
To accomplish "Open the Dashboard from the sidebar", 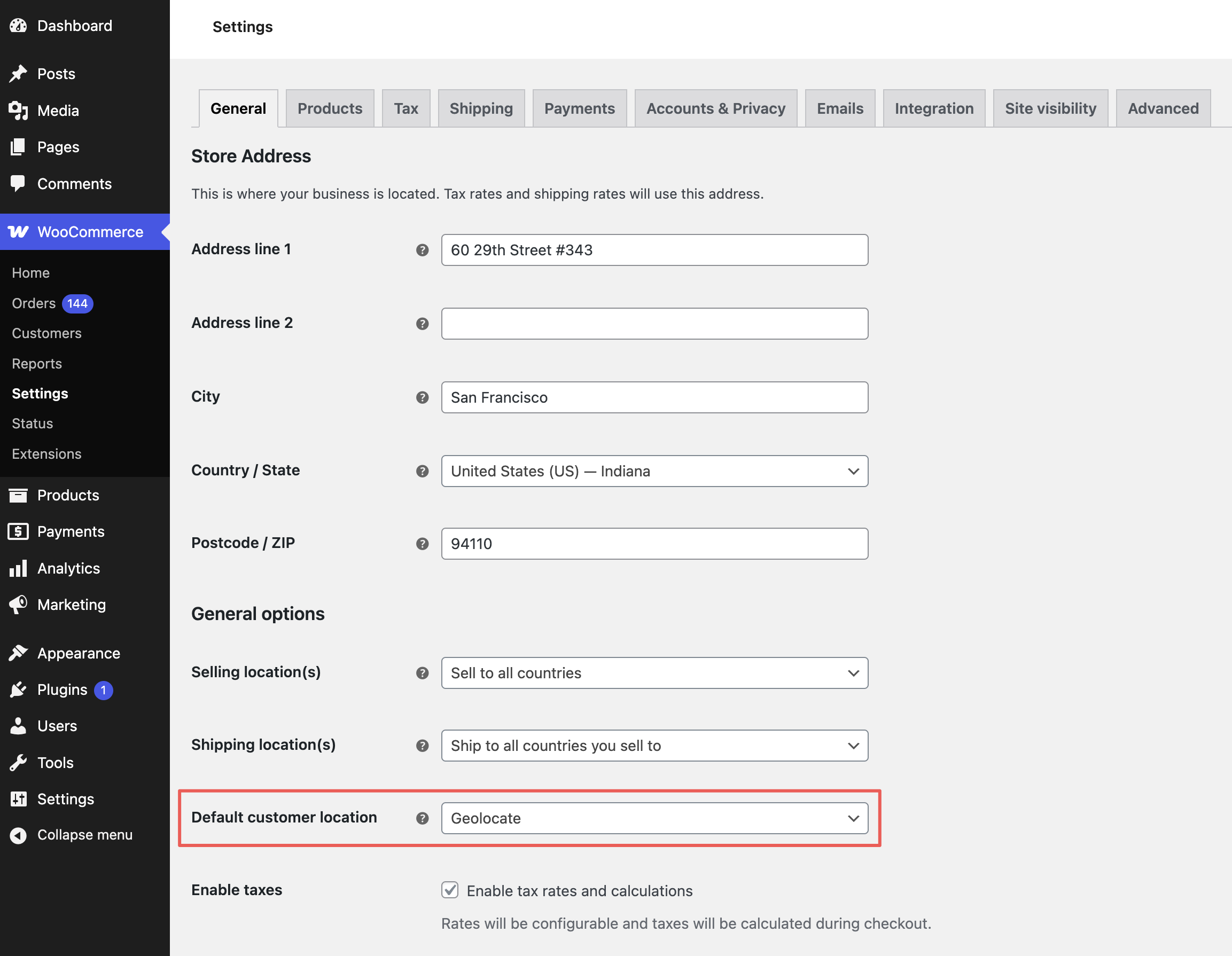I will (19, 25).
